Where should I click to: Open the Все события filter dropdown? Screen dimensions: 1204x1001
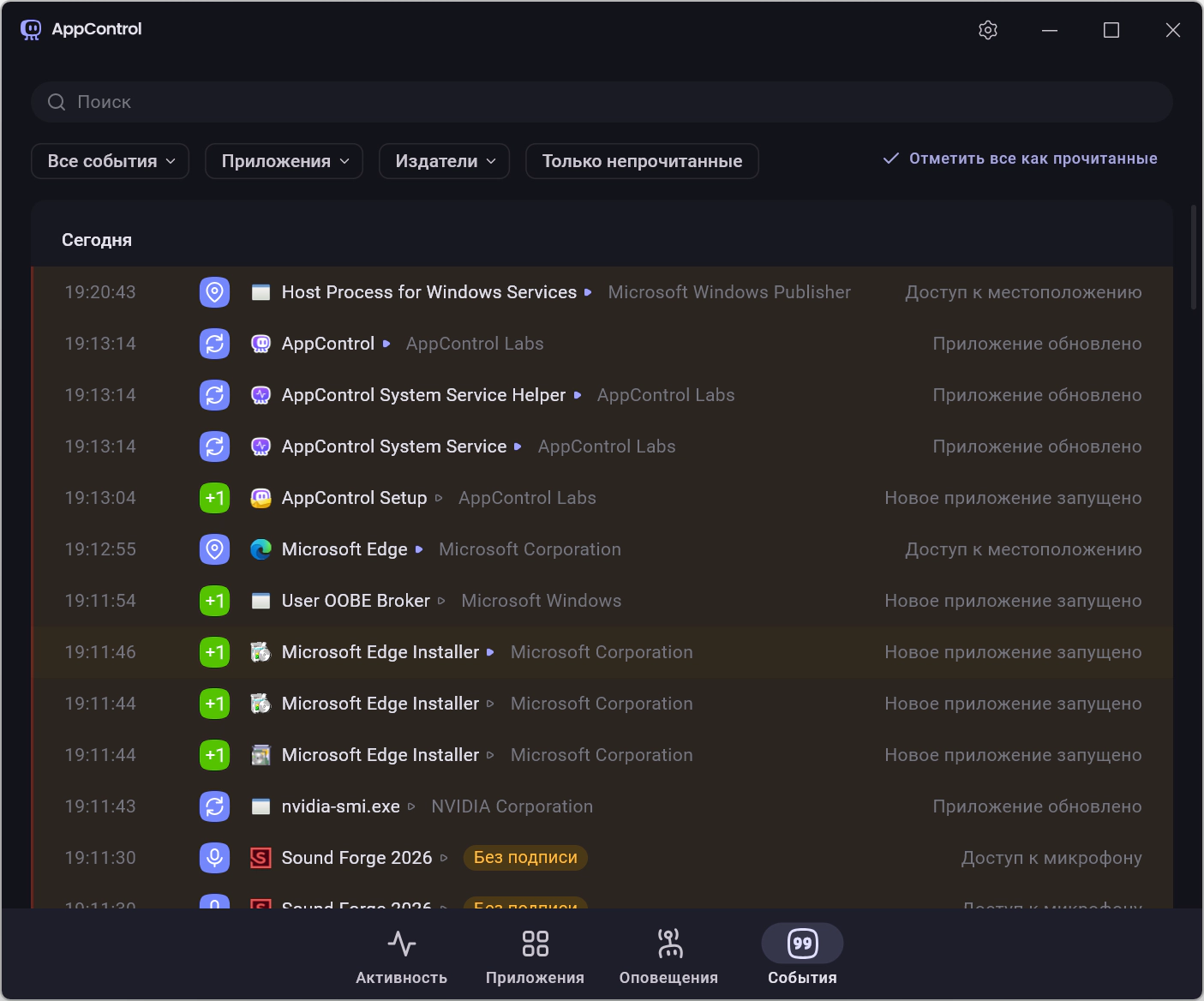[110, 161]
